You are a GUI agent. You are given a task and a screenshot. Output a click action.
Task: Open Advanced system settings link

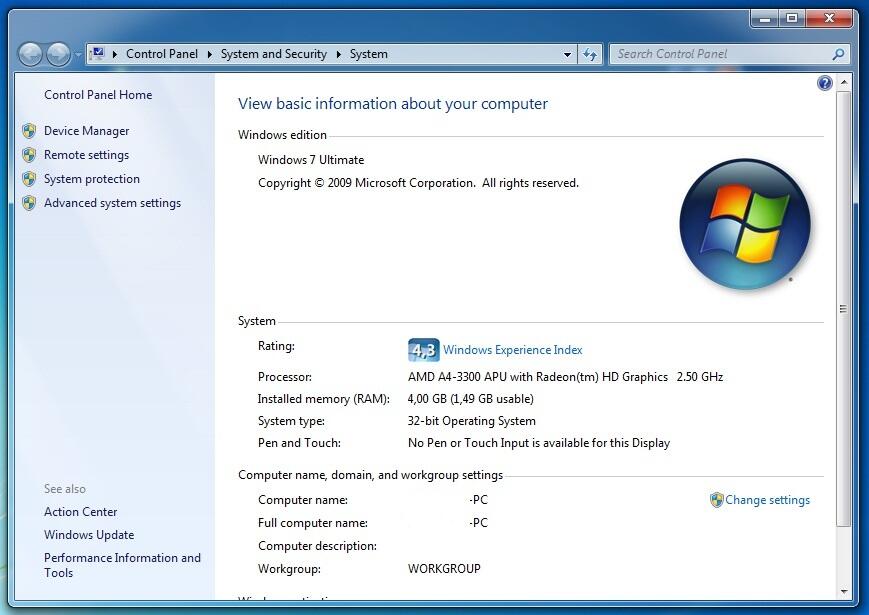coord(113,203)
